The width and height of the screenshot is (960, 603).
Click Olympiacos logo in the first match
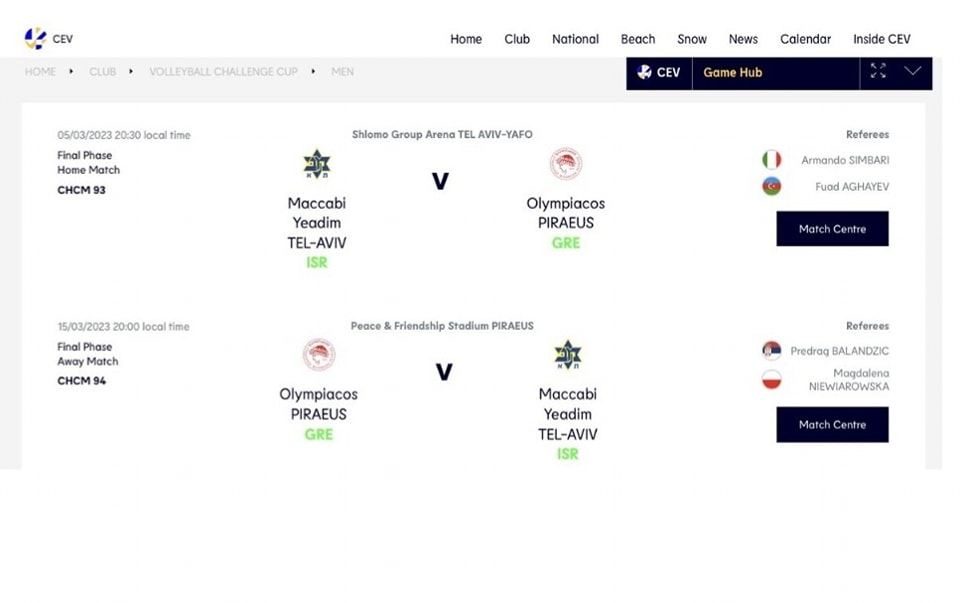566,163
